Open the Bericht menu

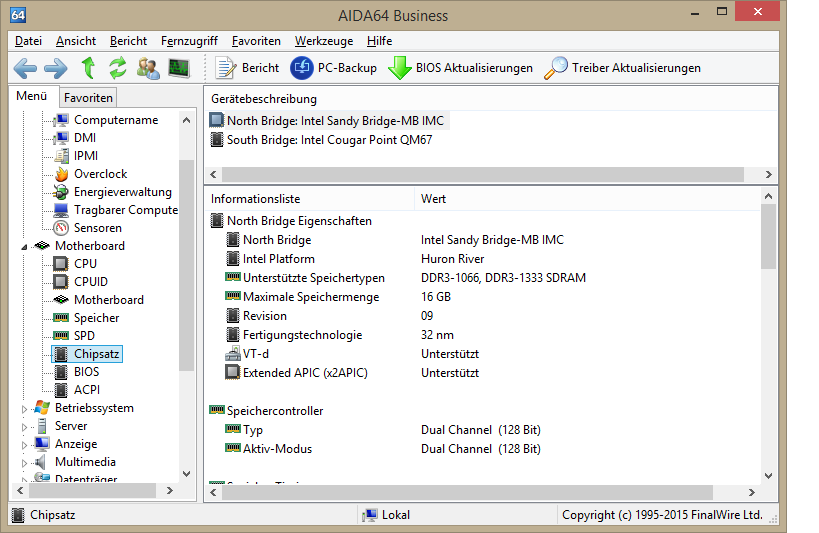click(128, 41)
